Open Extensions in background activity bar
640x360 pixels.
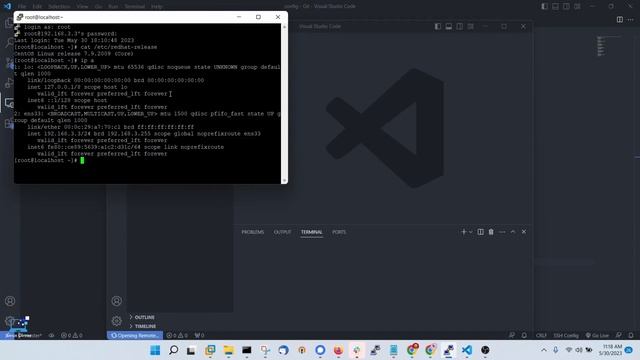[9, 123]
